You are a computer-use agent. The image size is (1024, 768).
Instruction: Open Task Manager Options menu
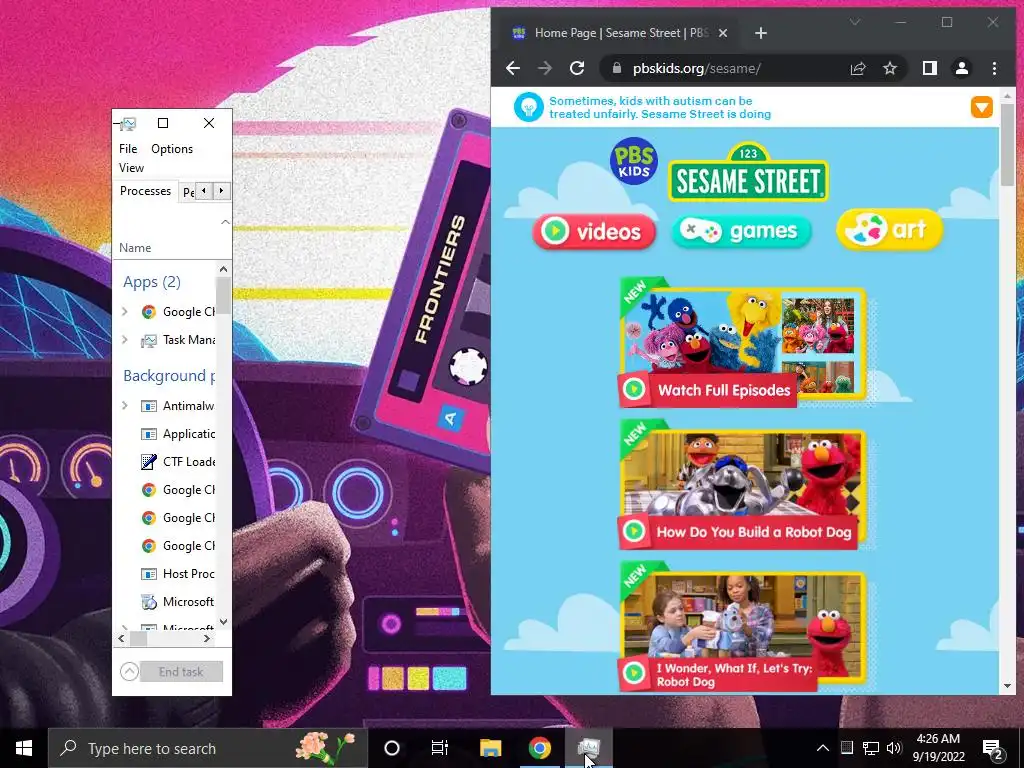point(172,149)
